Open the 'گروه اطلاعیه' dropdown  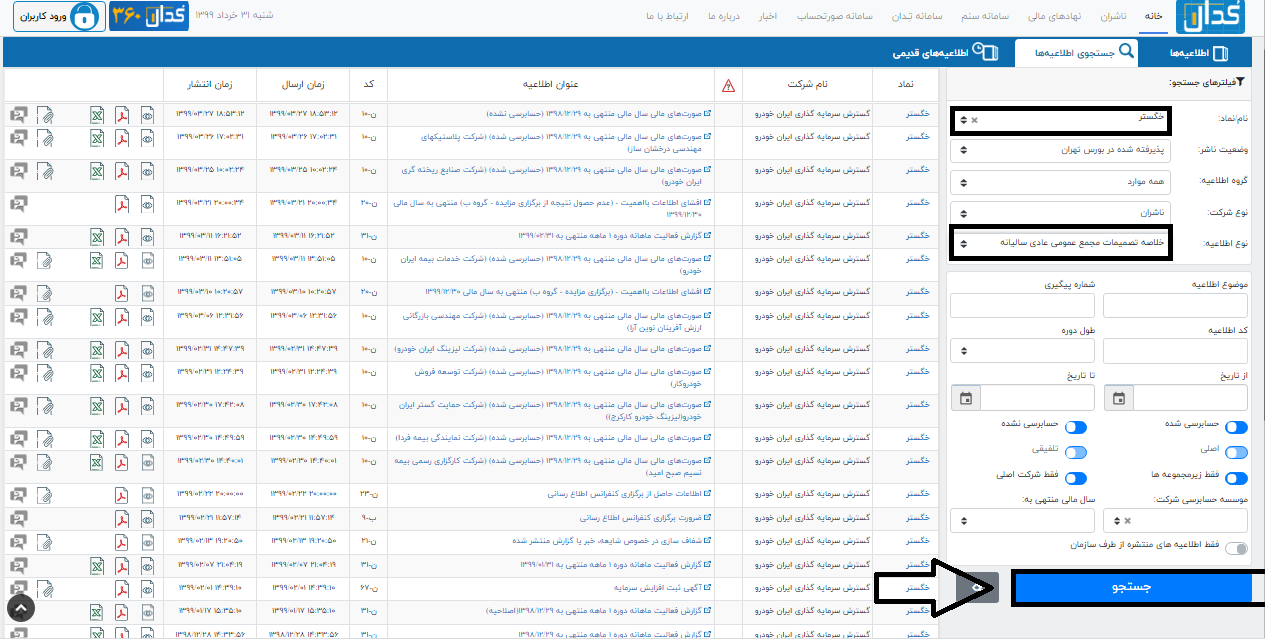pyautogui.click(x=1058, y=182)
